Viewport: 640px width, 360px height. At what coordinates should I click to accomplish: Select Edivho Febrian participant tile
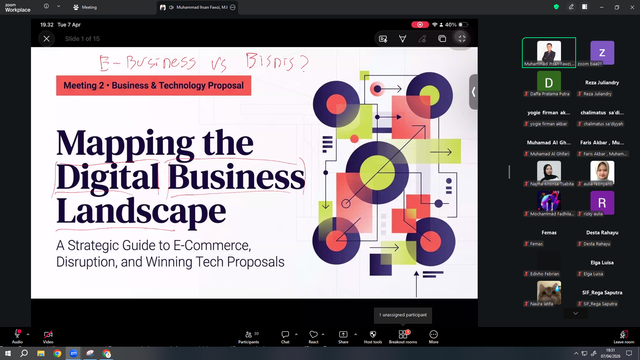pos(549,263)
